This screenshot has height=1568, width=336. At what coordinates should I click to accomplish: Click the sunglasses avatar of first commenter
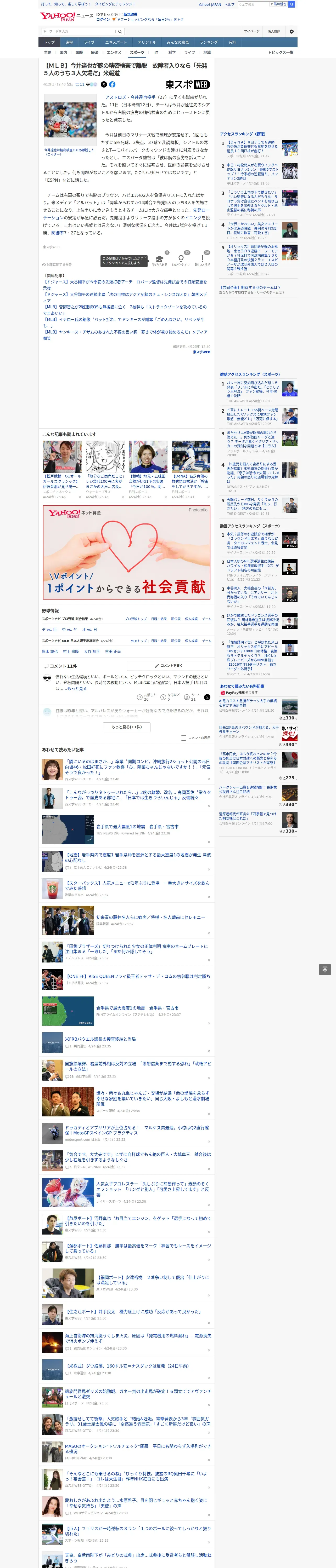coord(47,678)
